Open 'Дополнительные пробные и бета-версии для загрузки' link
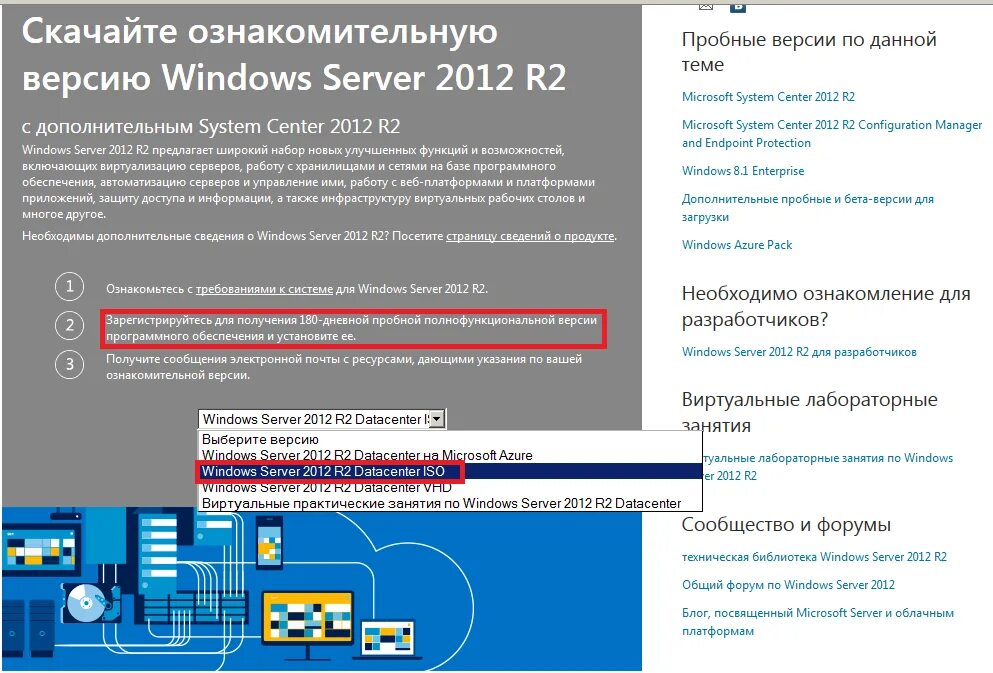Image resolution: width=993 pixels, height=673 pixels. pyautogui.click(x=807, y=208)
